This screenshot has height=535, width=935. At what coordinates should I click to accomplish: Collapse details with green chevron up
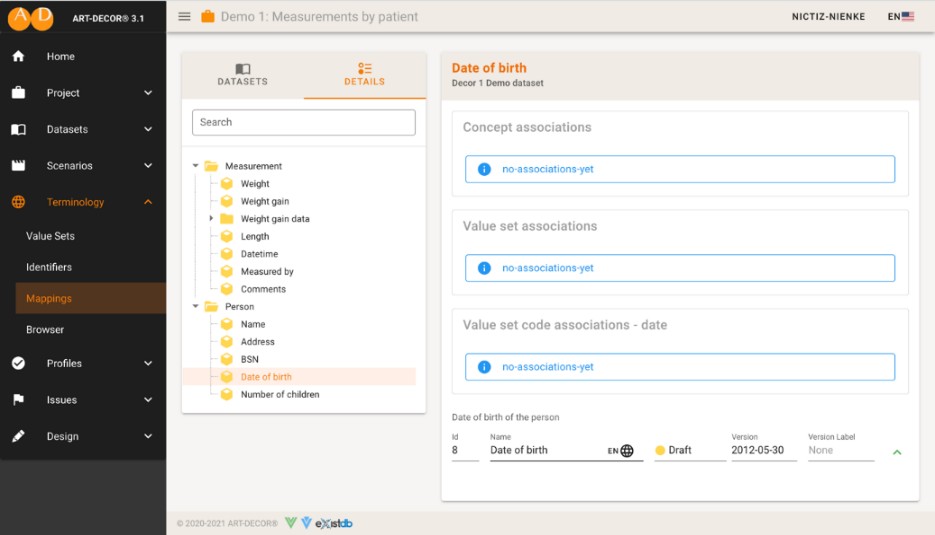pos(897,452)
